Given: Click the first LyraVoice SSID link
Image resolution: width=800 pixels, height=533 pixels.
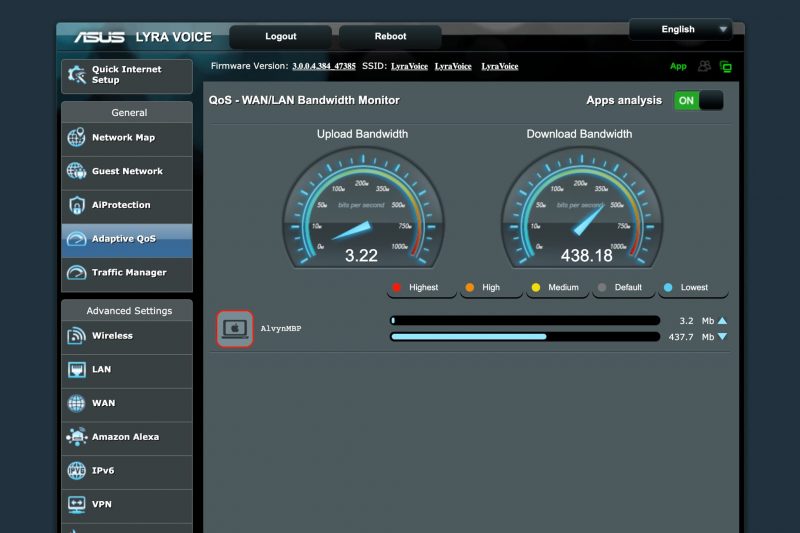Looking at the screenshot, I should [409, 66].
